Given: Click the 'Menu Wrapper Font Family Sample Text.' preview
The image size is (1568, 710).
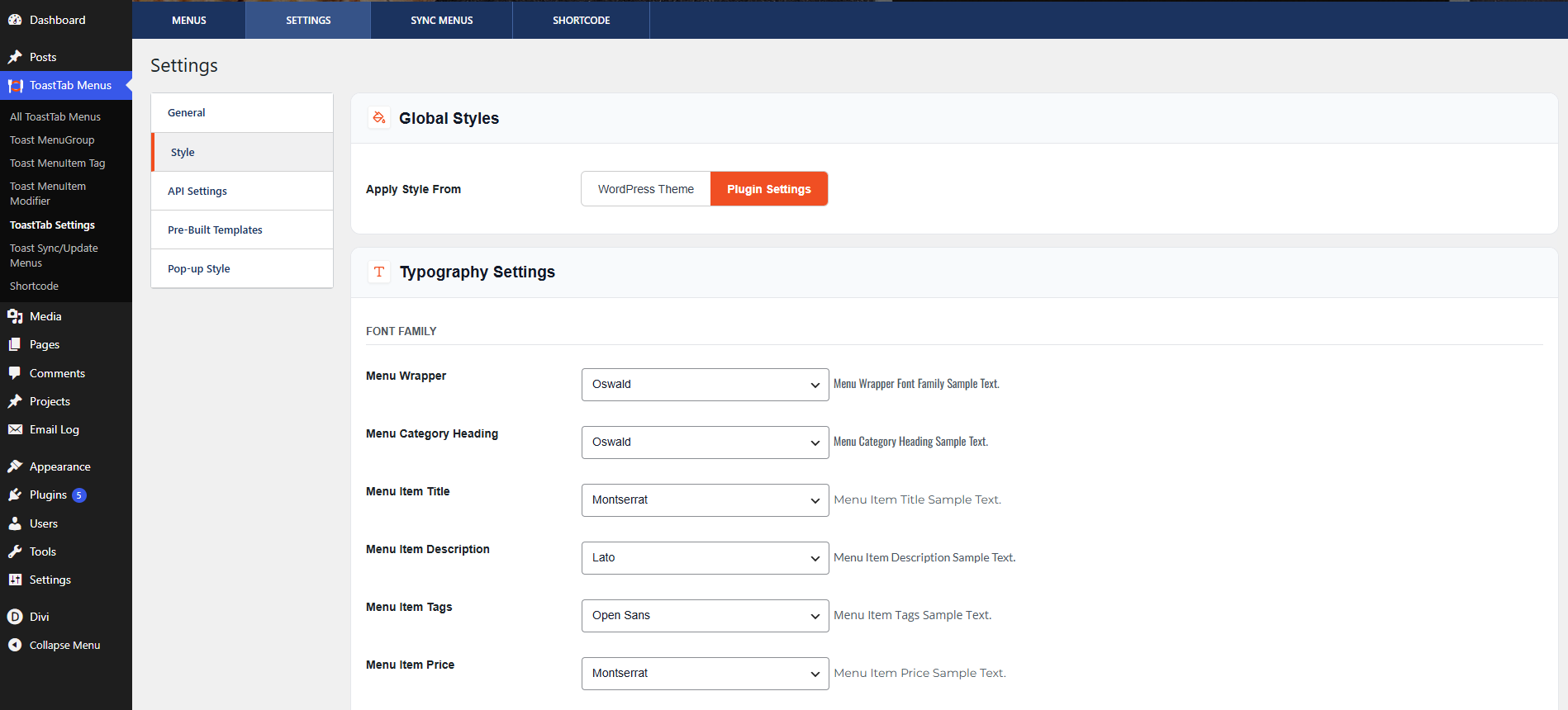Looking at the screenshot, I should pyautogui.click(x=916, y=384).
